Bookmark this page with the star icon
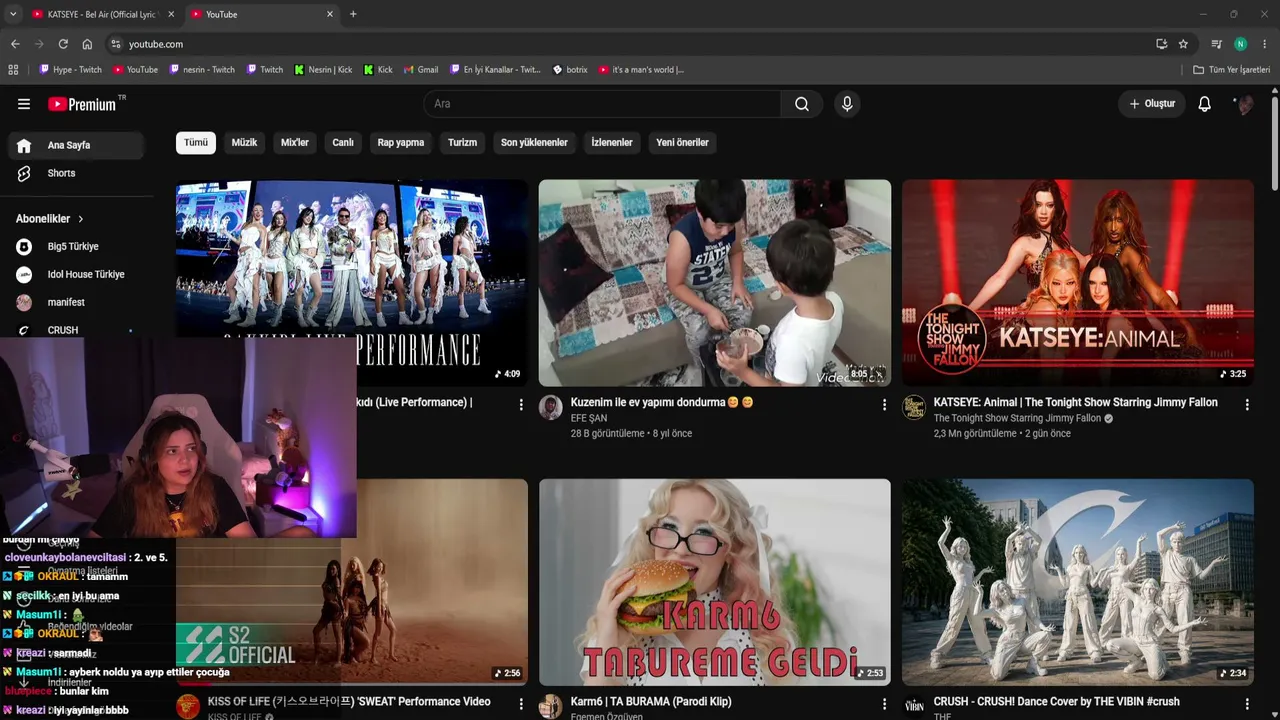 tap(1183, 44)
